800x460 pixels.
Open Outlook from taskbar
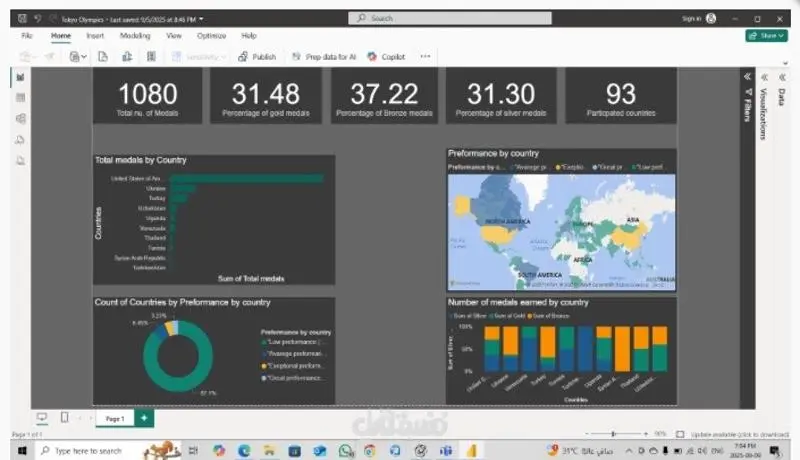(319, 451)
